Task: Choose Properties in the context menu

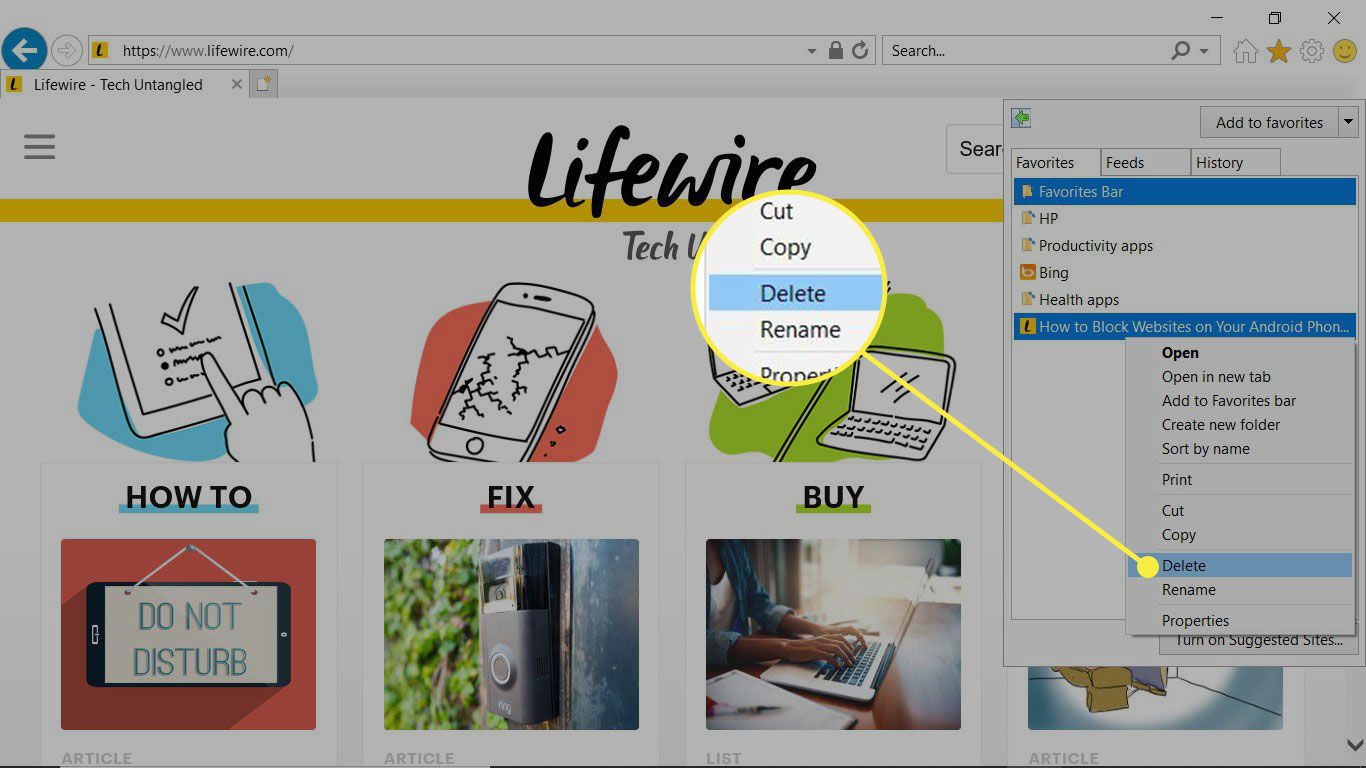Action: [x=1240, y=620]
